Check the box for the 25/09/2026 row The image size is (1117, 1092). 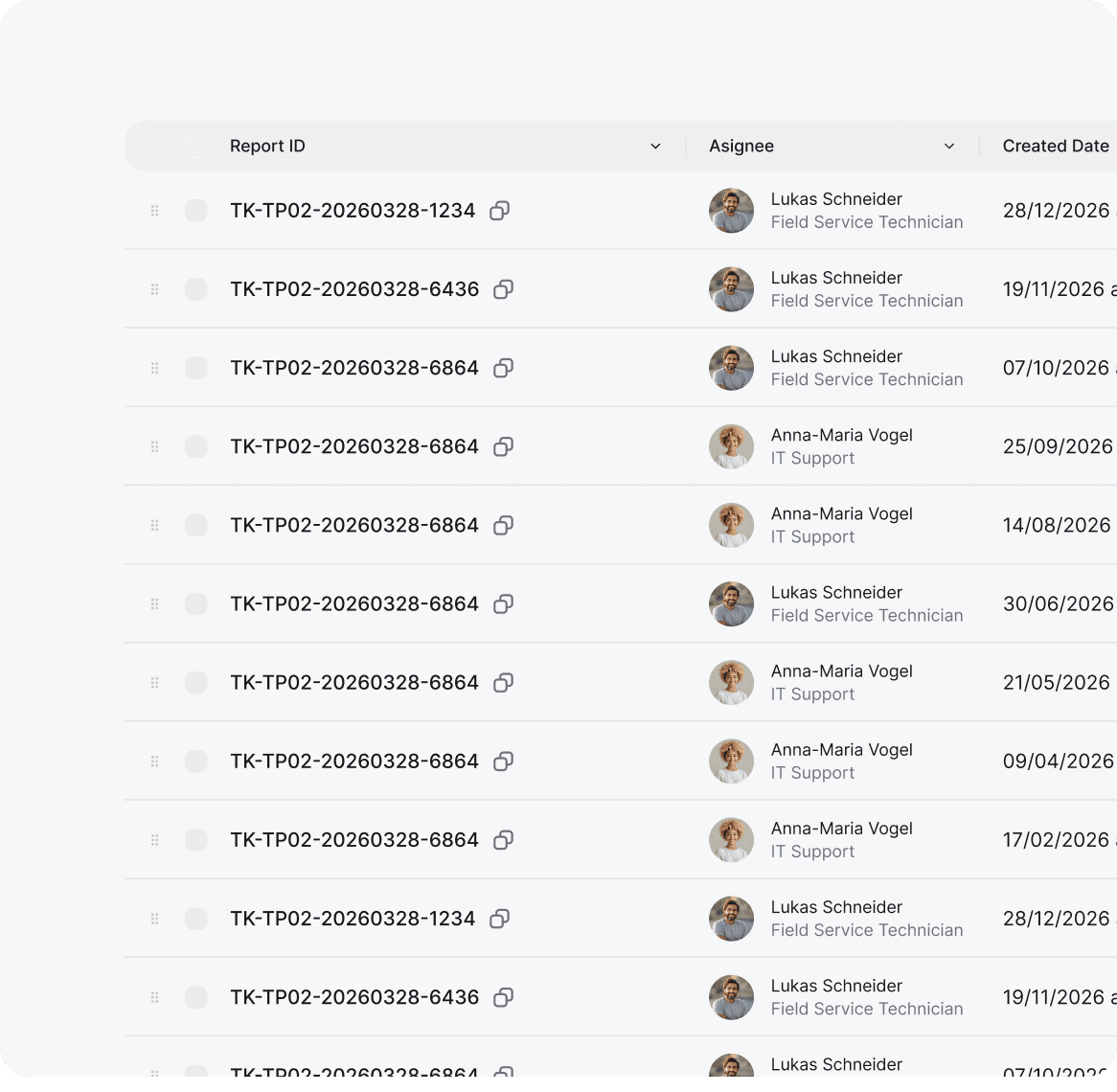(196, 446)
